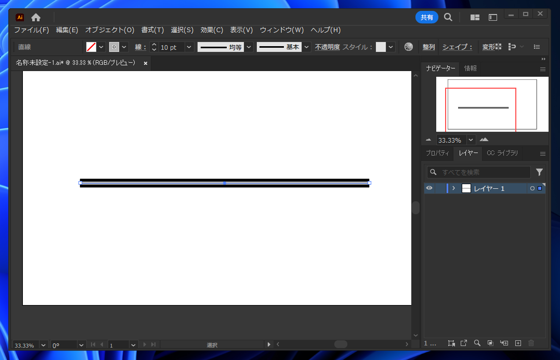Open the control bar options list icon

536,47
